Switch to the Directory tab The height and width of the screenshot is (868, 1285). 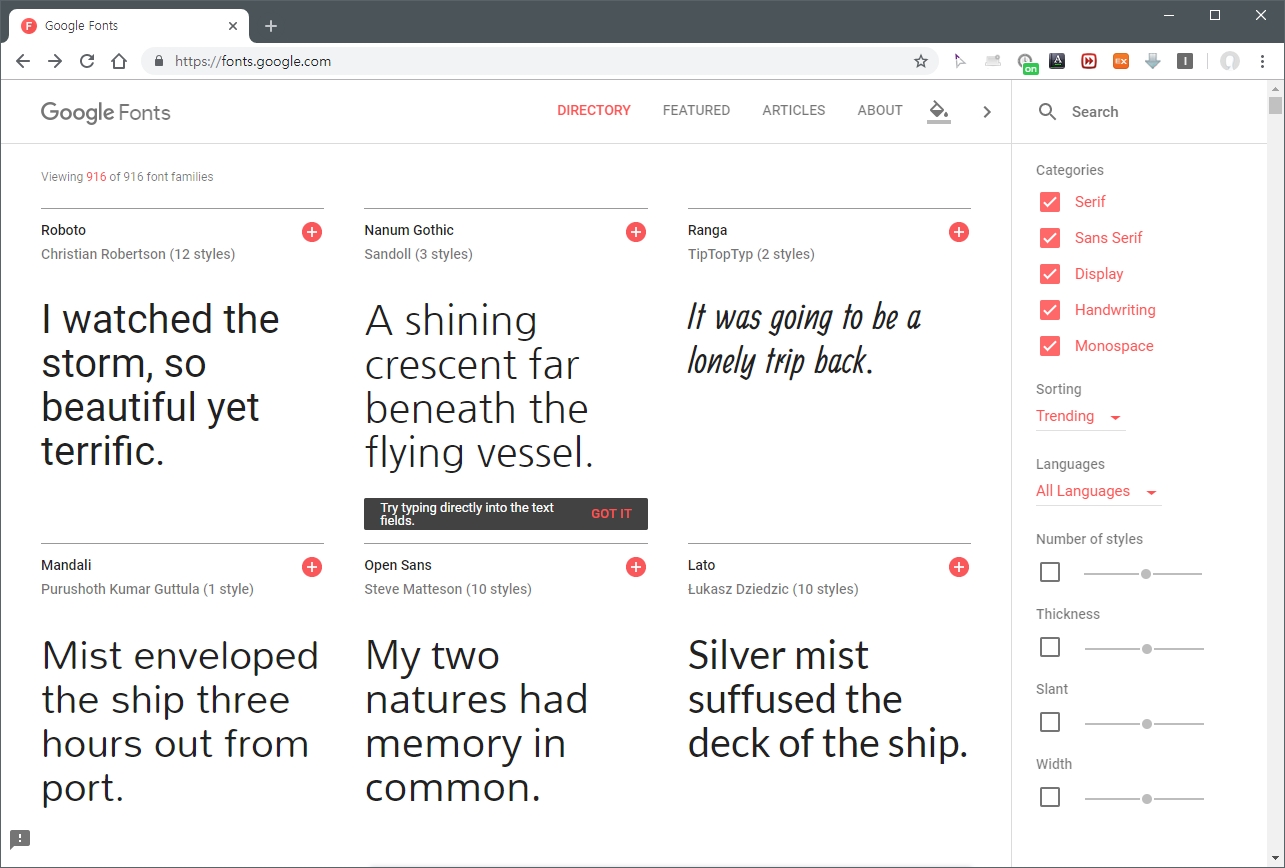tap(594, 111)
